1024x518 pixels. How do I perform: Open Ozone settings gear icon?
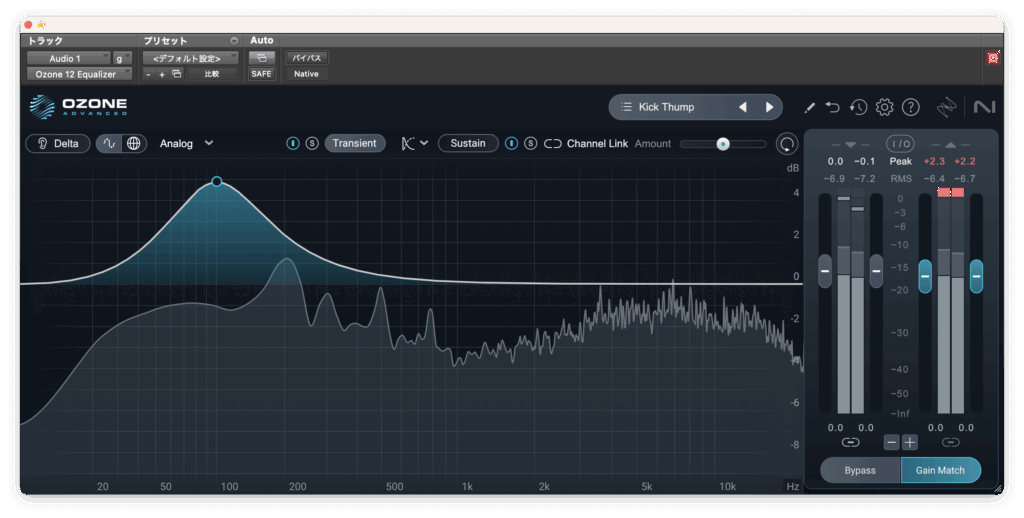click(884, 107)
